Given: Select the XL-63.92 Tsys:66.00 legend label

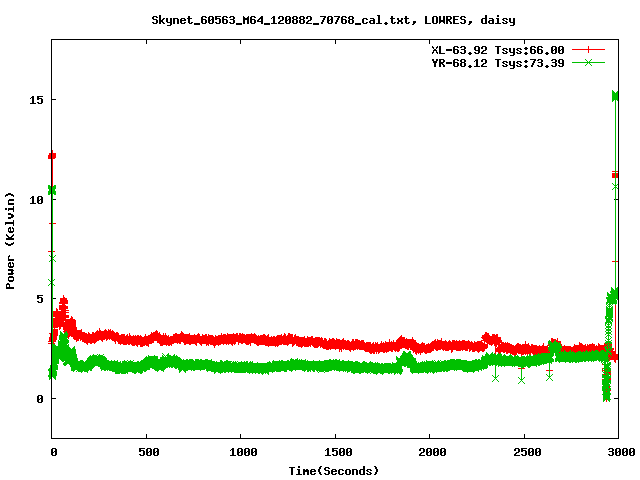Looking at the screenshot, I should (x=497, y=49).
